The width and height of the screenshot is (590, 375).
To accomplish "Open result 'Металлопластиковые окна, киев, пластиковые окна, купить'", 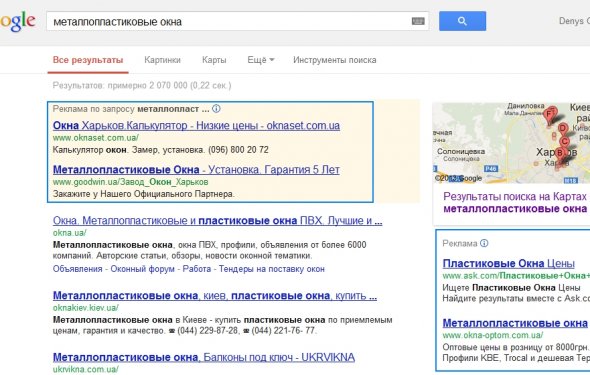I will point(214,296).
